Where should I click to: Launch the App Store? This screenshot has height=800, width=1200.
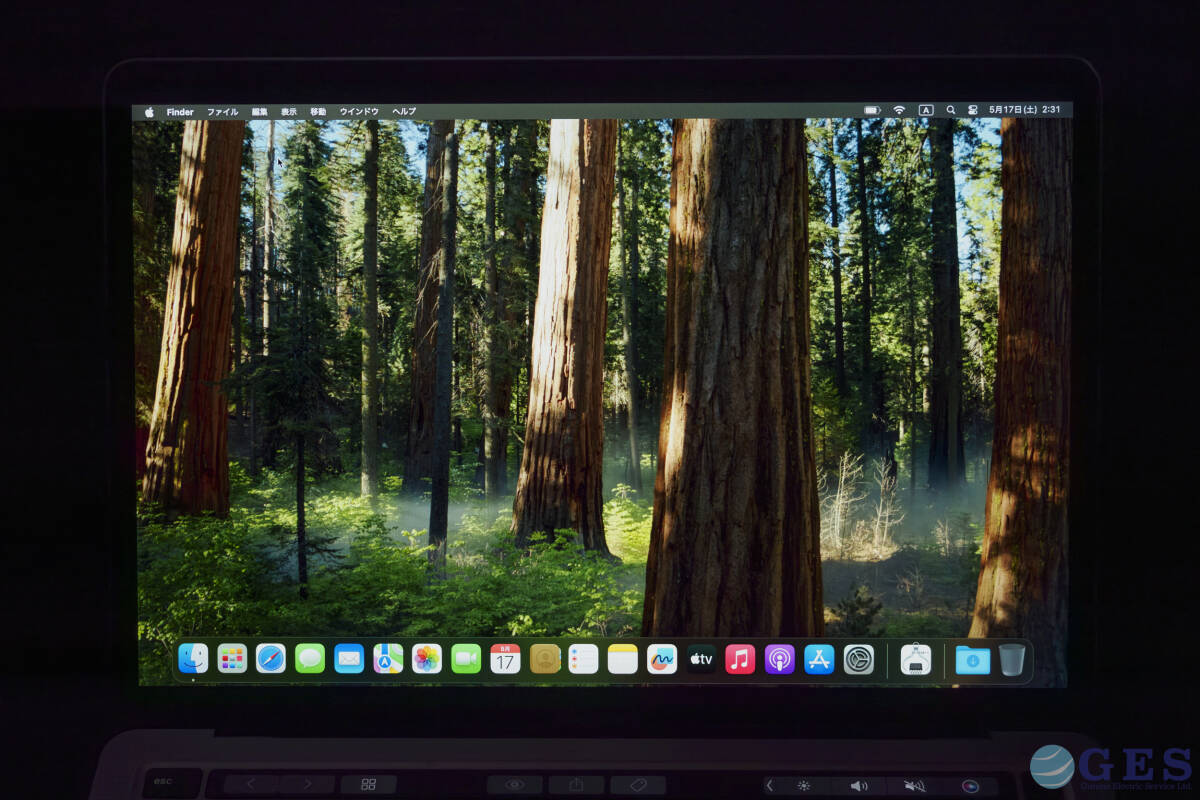(819, 658)
